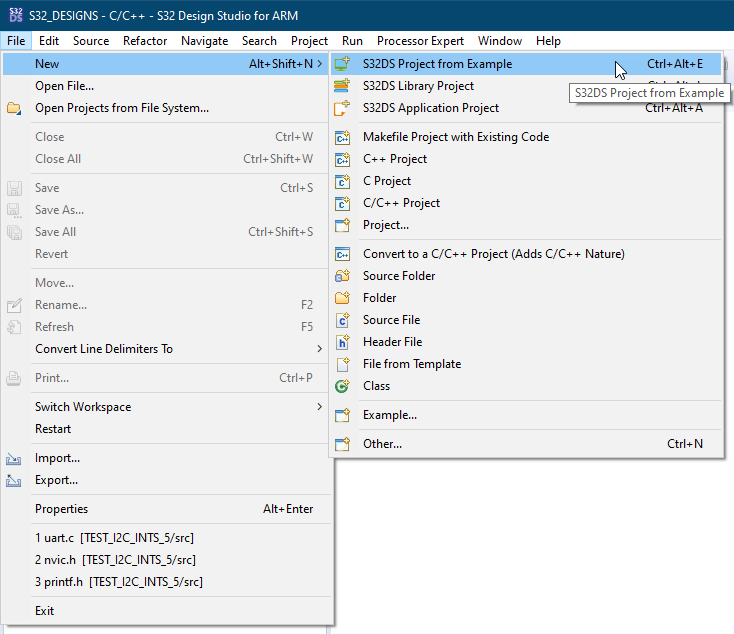This screenshot has height=634, width=734.
Task: Click the C/C++ Project icon
Action: [x=342, y=203]
